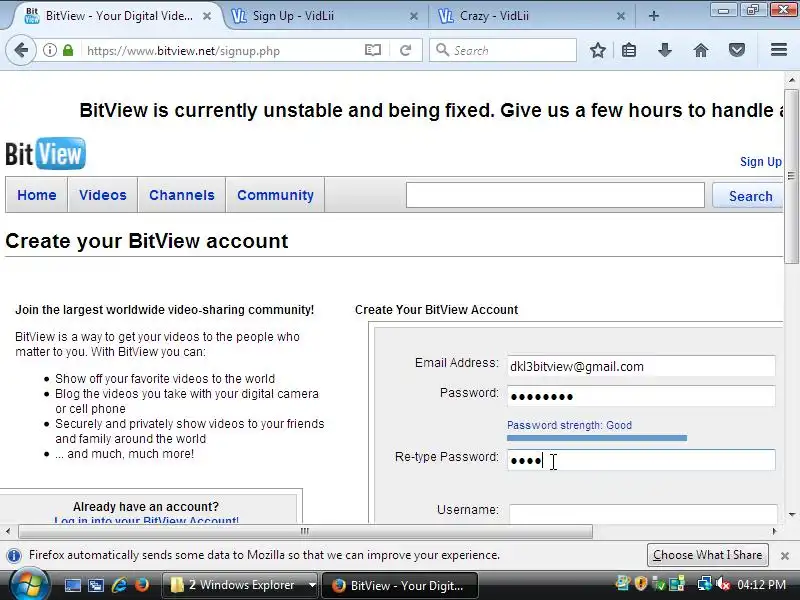
Task: Click the info icon in Firefox notification bar
Action: point(14,555)
